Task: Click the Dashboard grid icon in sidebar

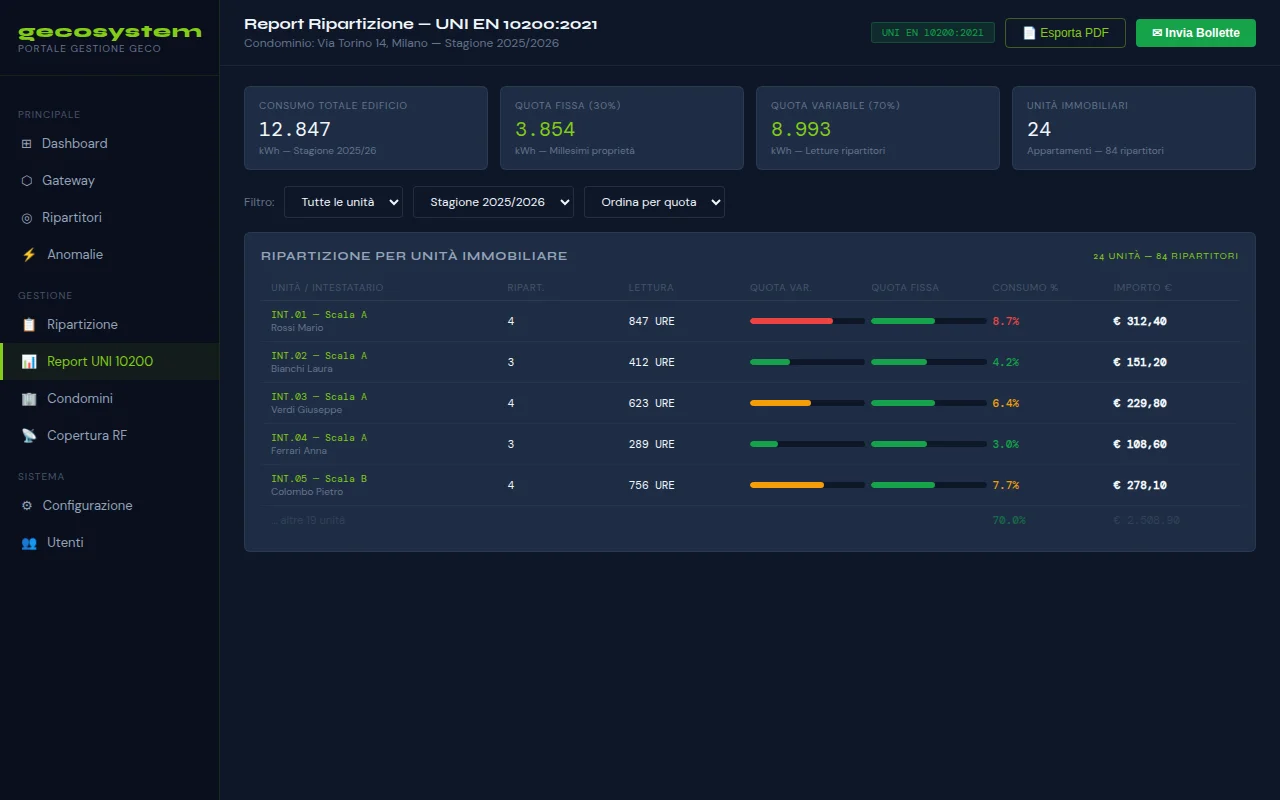Action: (27, 143)
